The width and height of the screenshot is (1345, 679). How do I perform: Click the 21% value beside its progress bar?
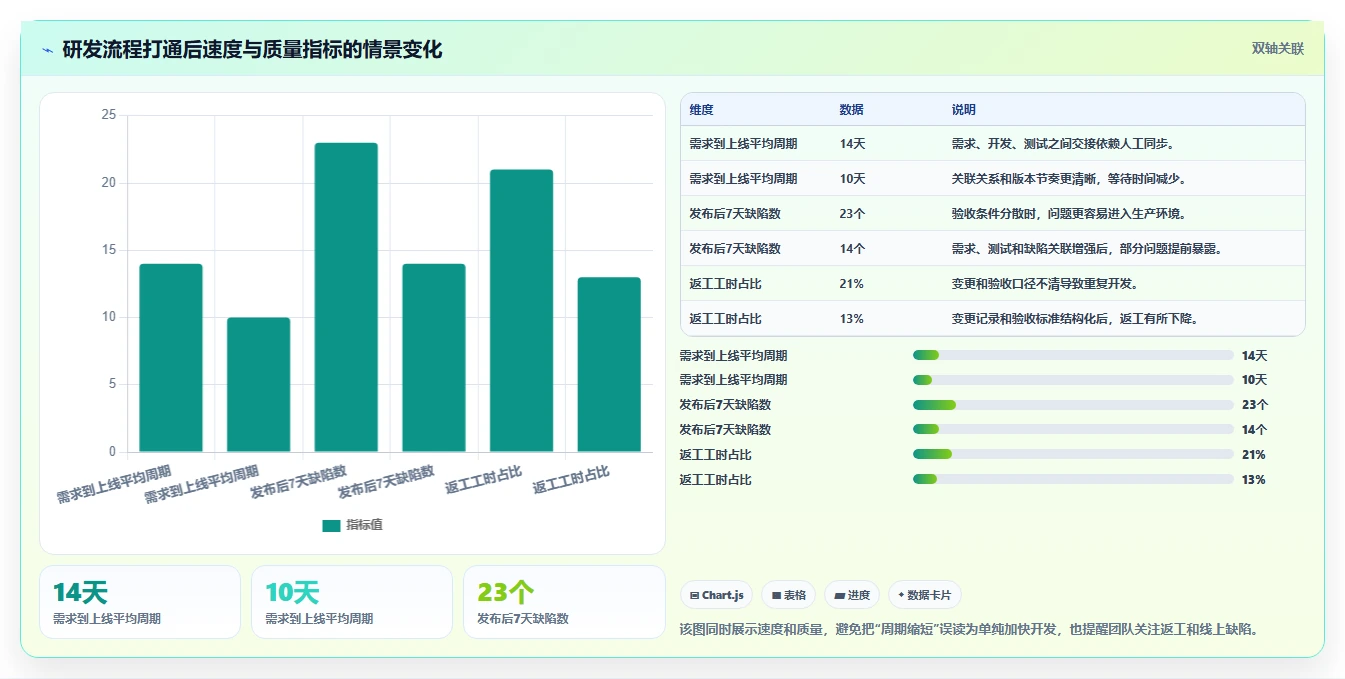(x=1254, y=455)
